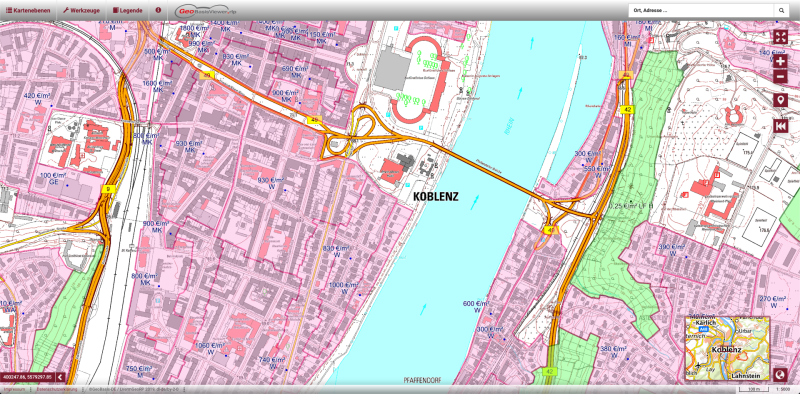Image resolution: width=800 pixels, height=394 pixels.
Task: Toggle fullscreen map view
Action: click(x=780, y=37)
